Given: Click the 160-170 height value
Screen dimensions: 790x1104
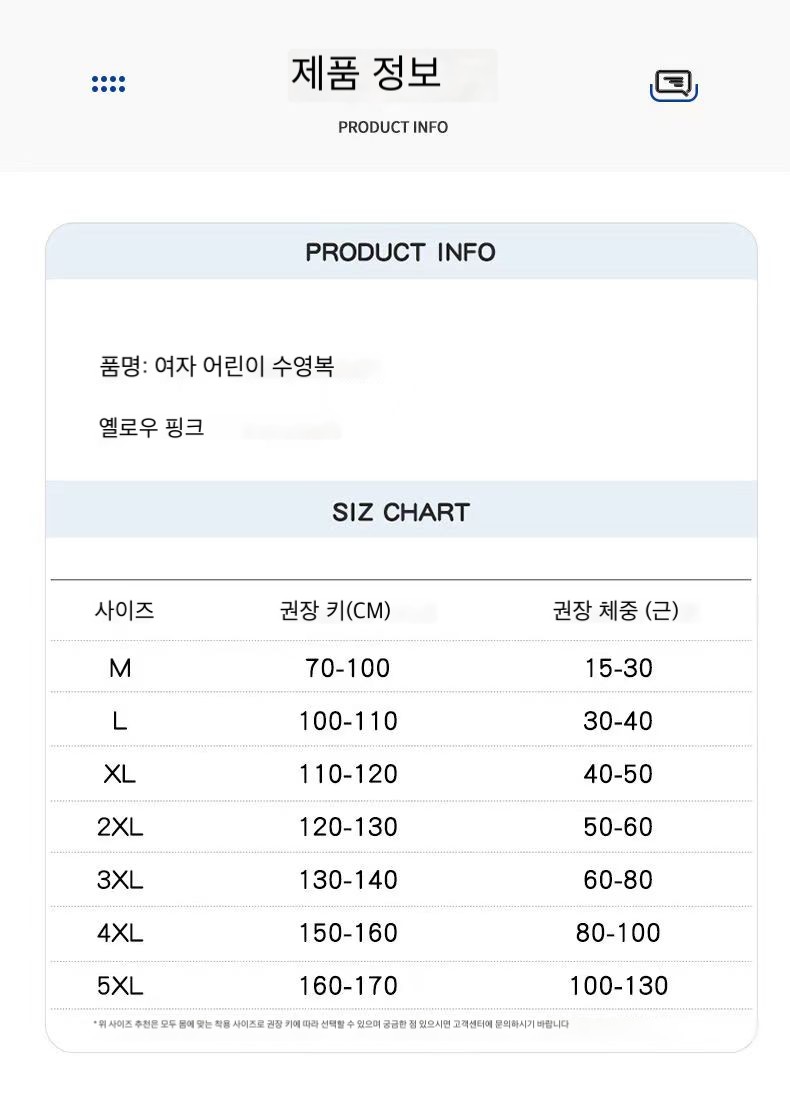Looking at the screenshot, I should (349, 986).
